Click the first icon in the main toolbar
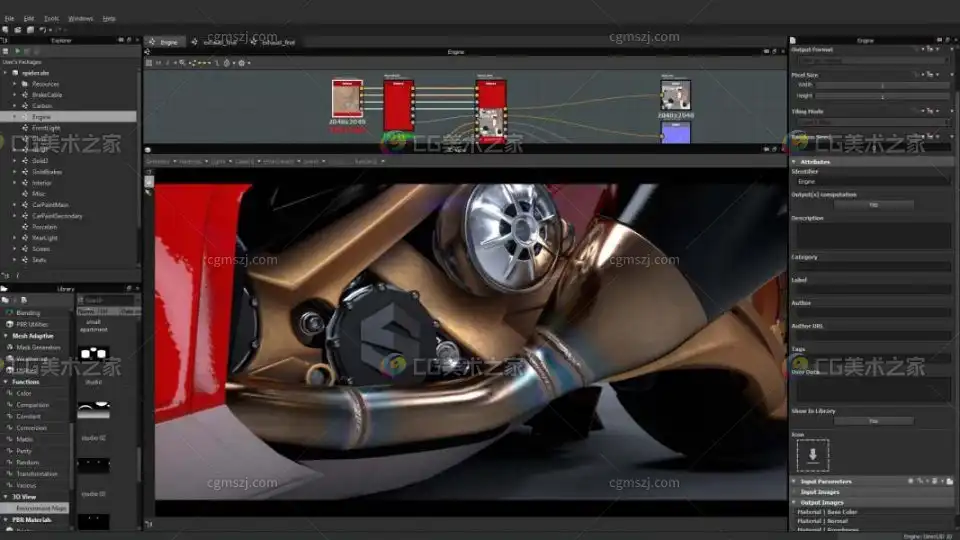960x540 pixels. pyautogui.click(x=6, y=30)
